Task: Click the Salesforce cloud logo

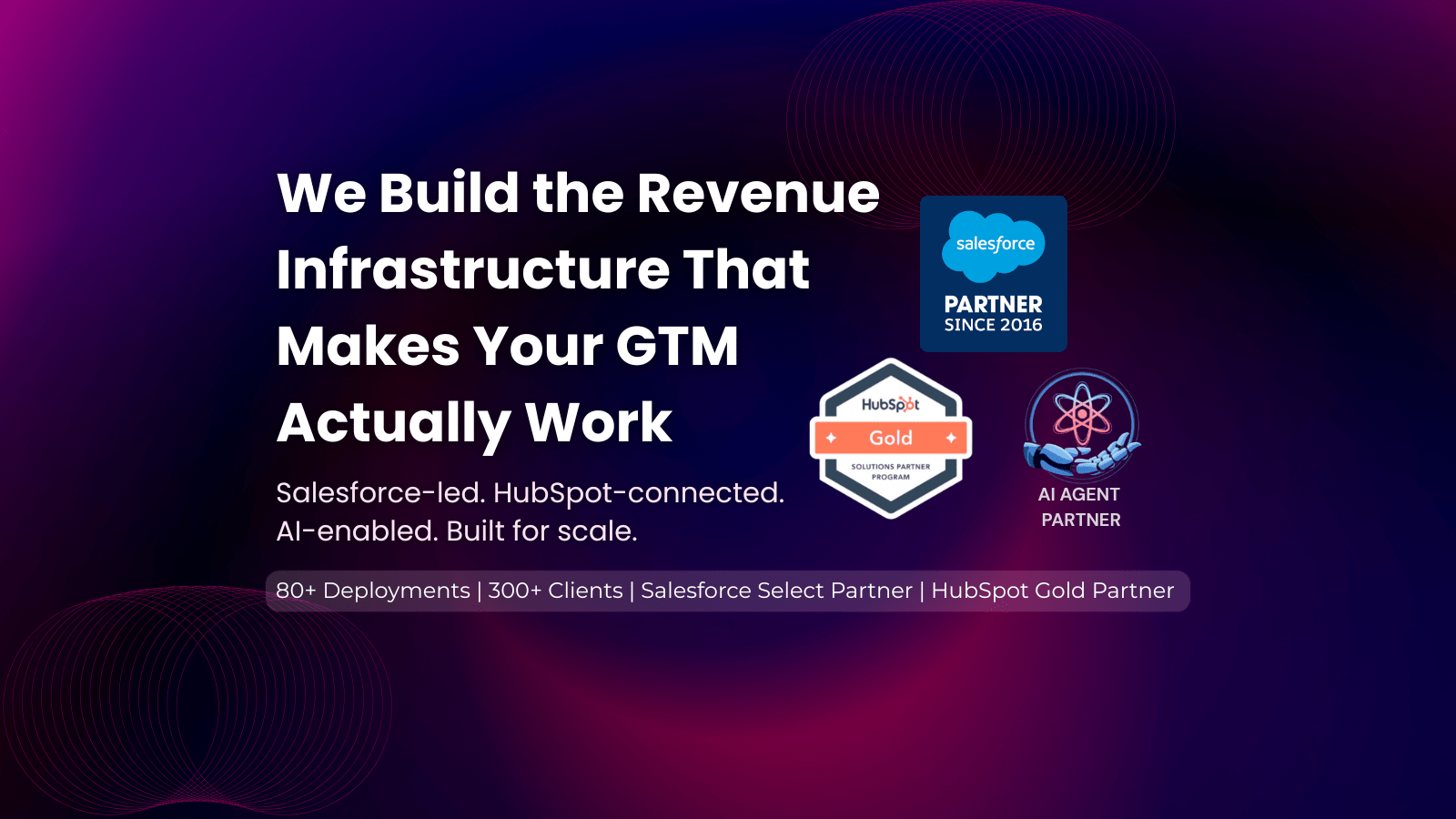Action: point(994,244)
